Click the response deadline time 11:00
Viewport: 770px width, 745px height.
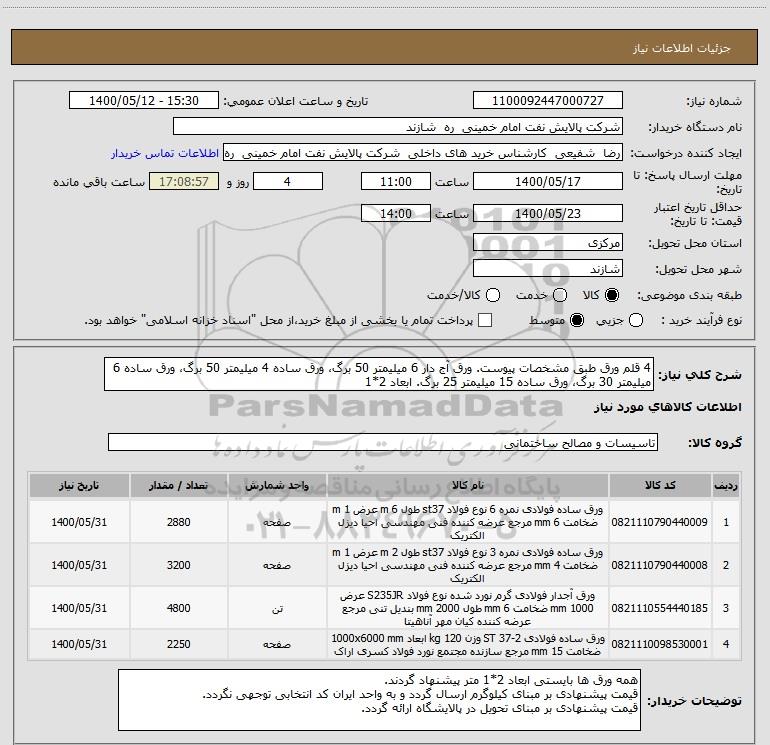(x=396, y=181)
